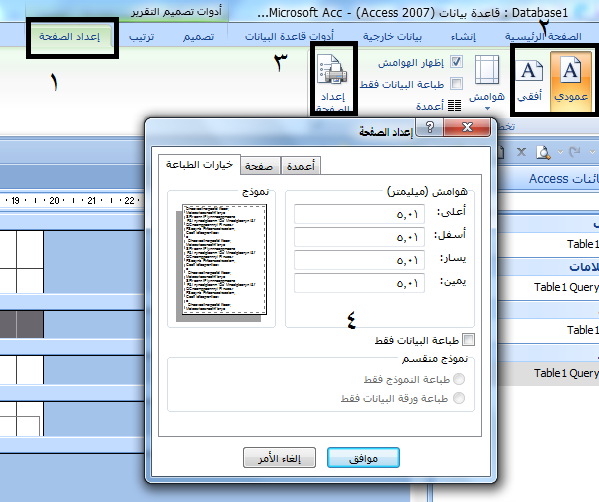Viewport: 599px width, 502px height.
Task: Click the redo arrow icon in toolbar
Action: 574,152
